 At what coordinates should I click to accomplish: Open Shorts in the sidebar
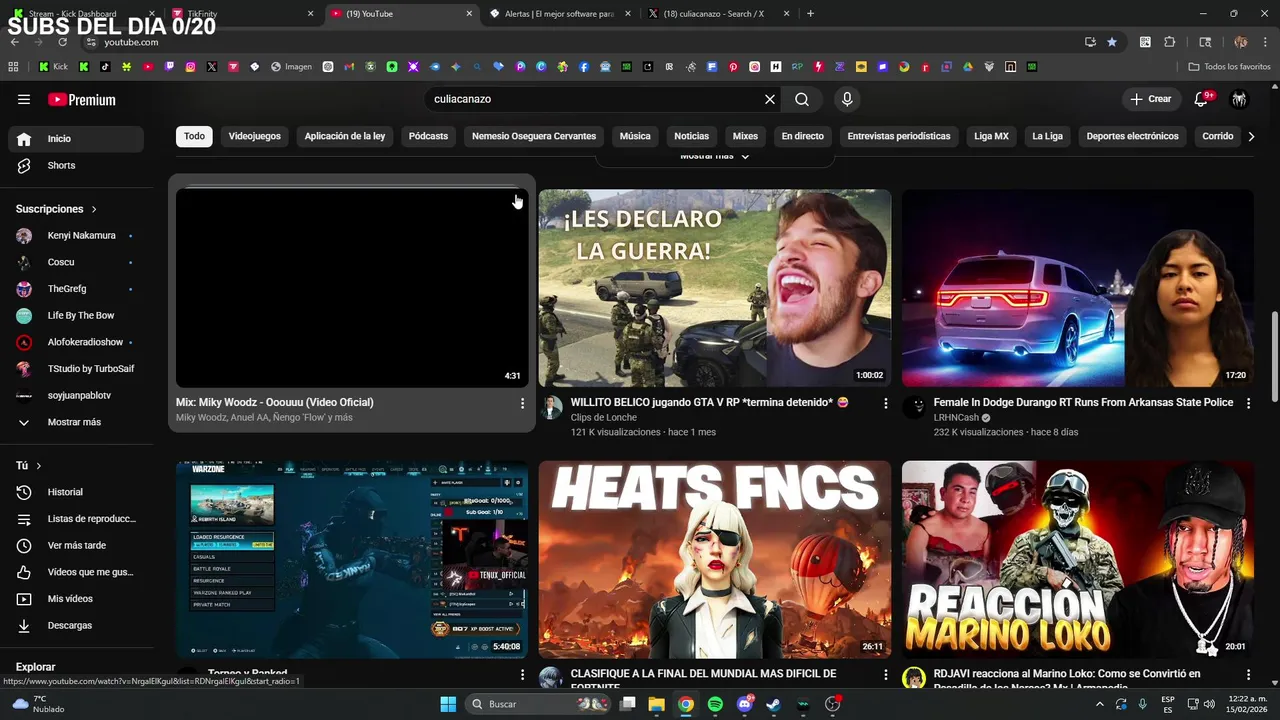76,165
